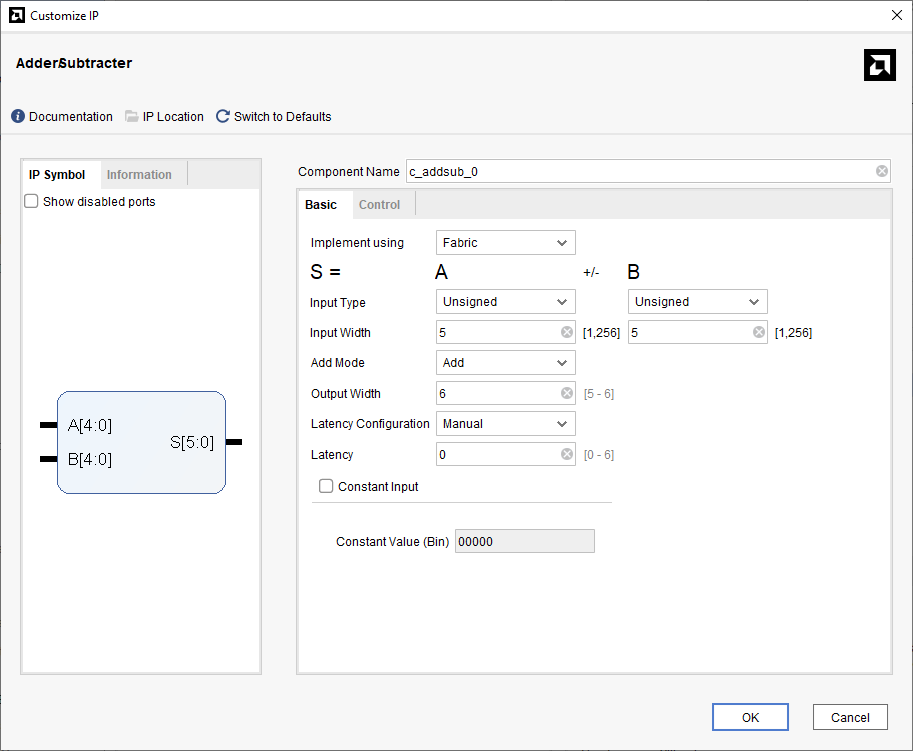Confirm with the OK button

click(750, 717)
